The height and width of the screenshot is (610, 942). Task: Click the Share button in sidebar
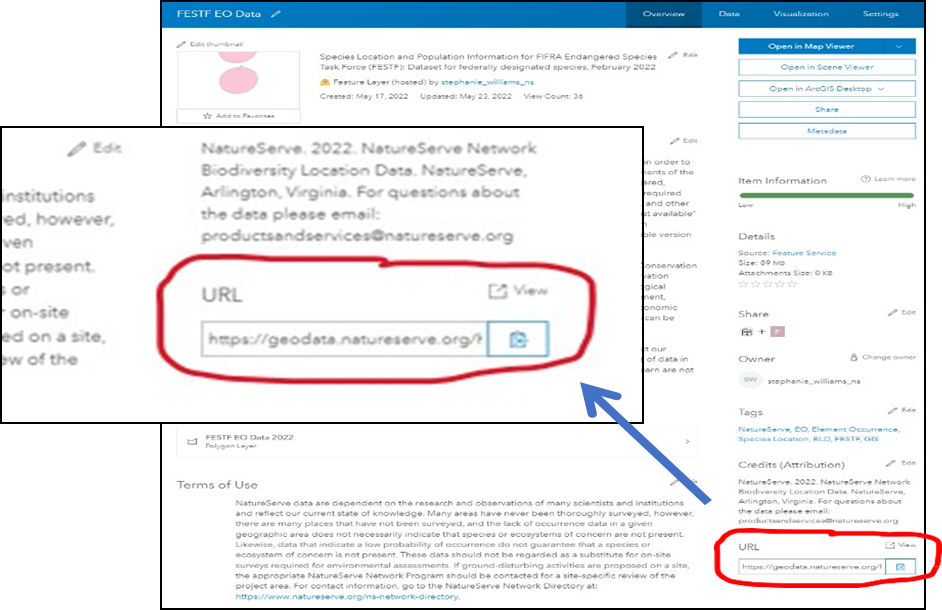(x=827, y=109)
